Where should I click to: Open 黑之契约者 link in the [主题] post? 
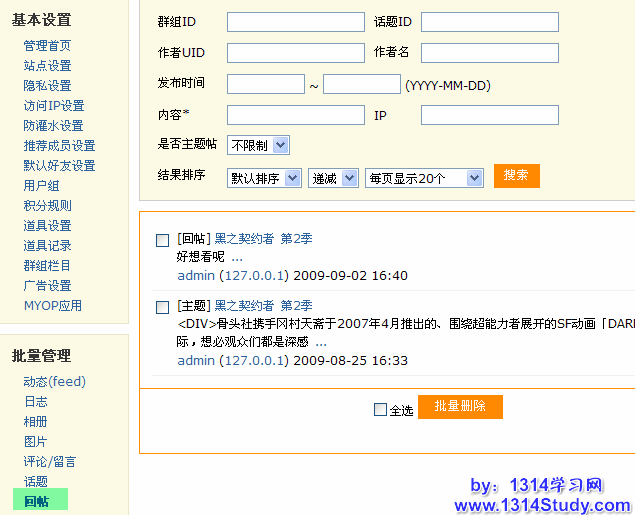[x=244, y=306]
